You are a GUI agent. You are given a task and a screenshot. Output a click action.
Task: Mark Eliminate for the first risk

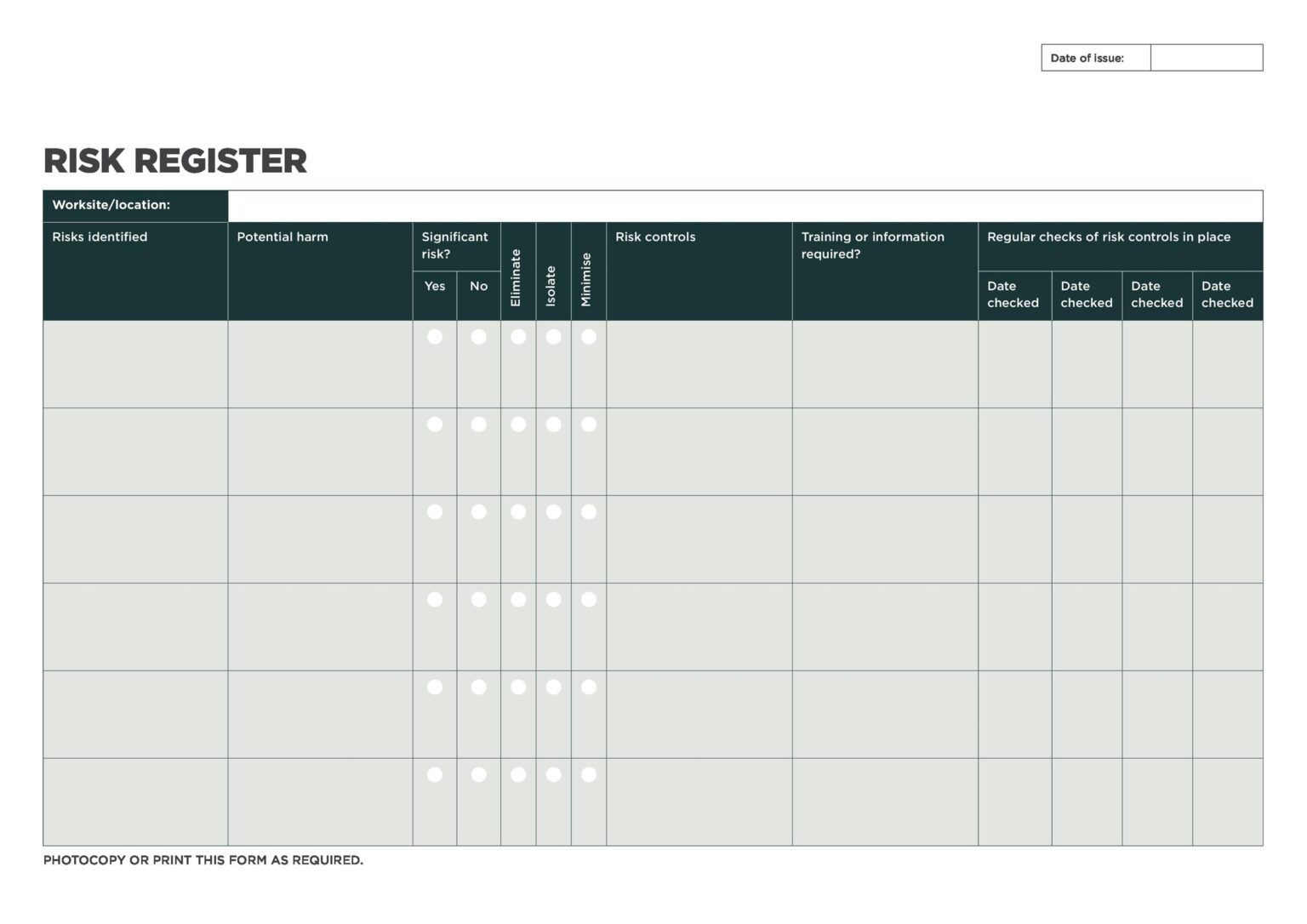(517, 336)
